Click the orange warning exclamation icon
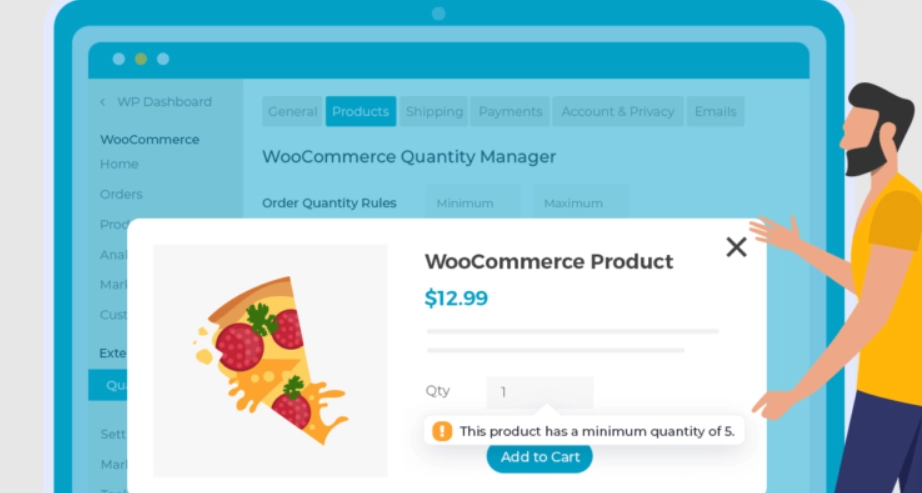This screenshot has width=922, height=493. 442,431
